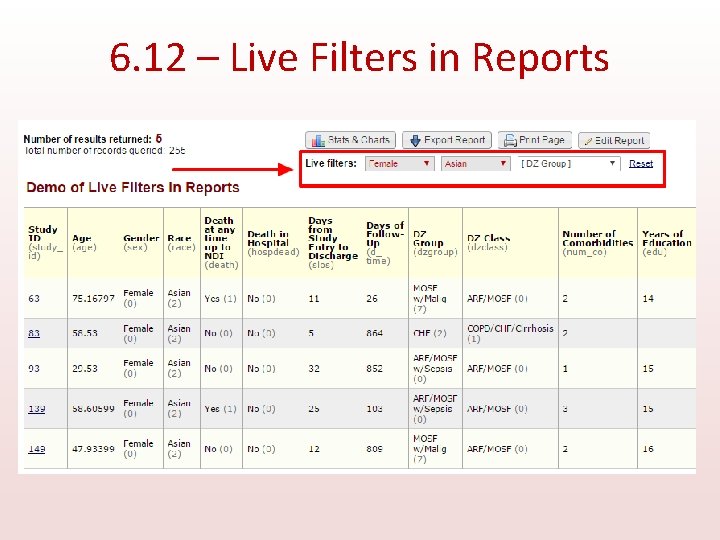The width and height of the screenshot is (720, 540).
Task: Open record with Study ID 139
Action: pos(37,409)
